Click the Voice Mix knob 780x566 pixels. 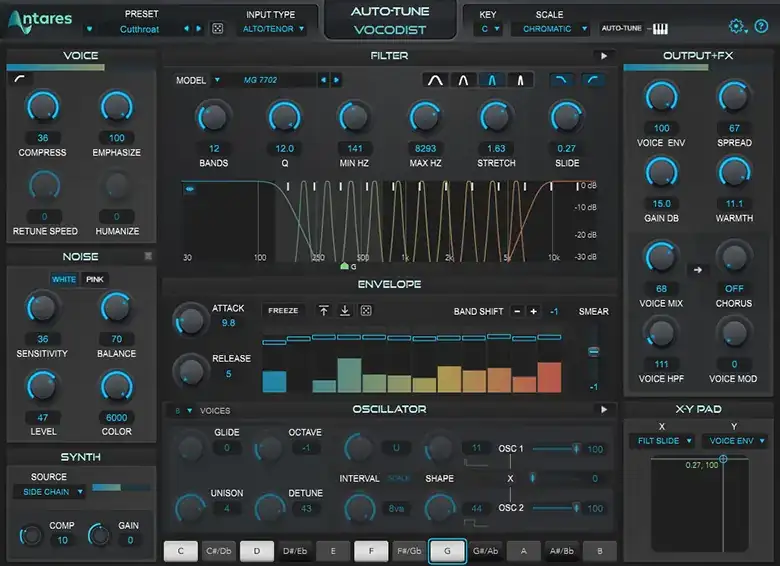pos(661,257)
